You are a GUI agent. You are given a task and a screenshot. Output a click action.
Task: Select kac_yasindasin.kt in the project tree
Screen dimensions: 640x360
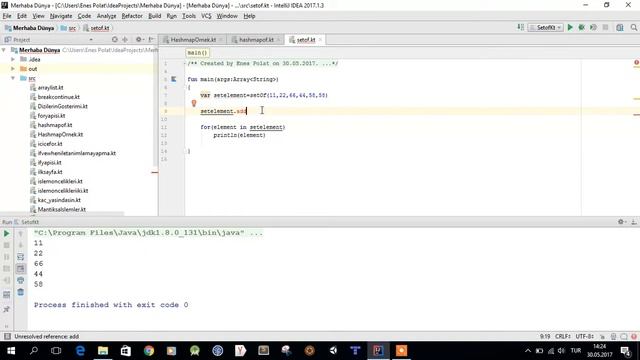tap(59, 200)
